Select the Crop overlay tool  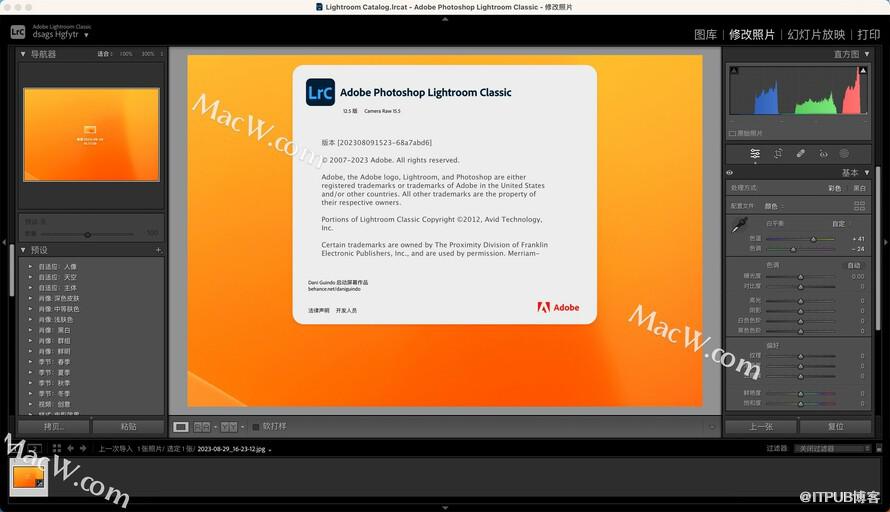(778, 154)
